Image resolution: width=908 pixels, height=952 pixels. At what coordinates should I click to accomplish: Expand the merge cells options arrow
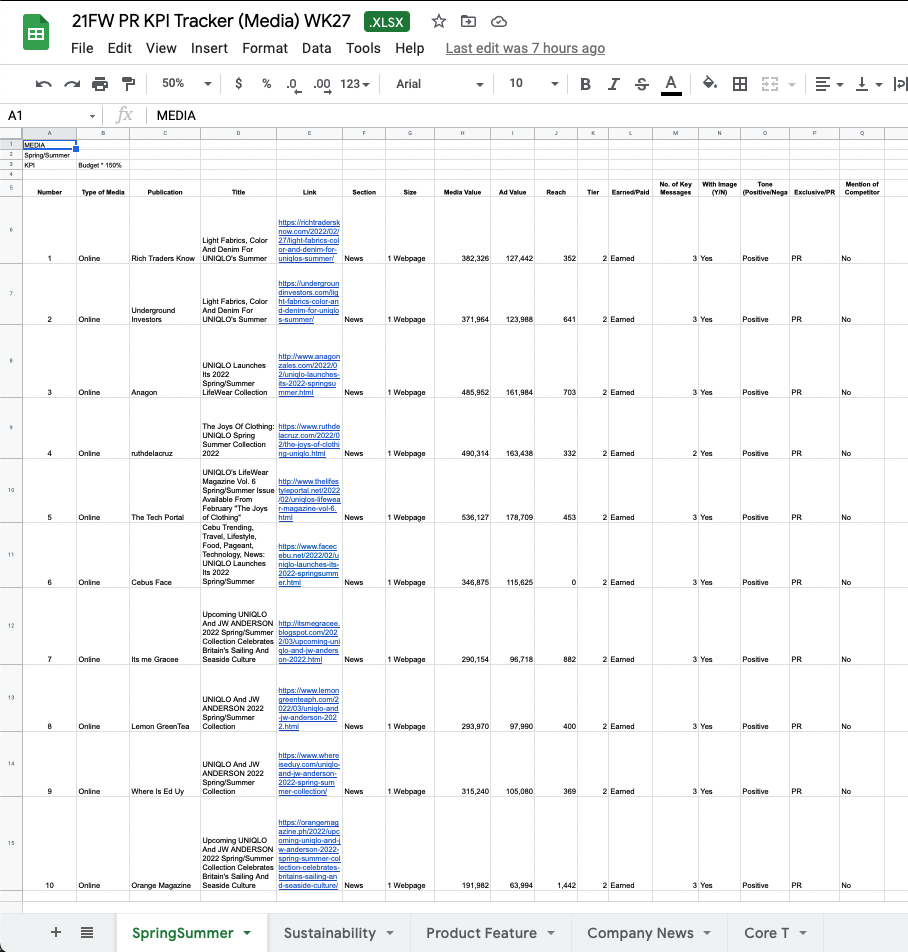click(x=791, y=84)
